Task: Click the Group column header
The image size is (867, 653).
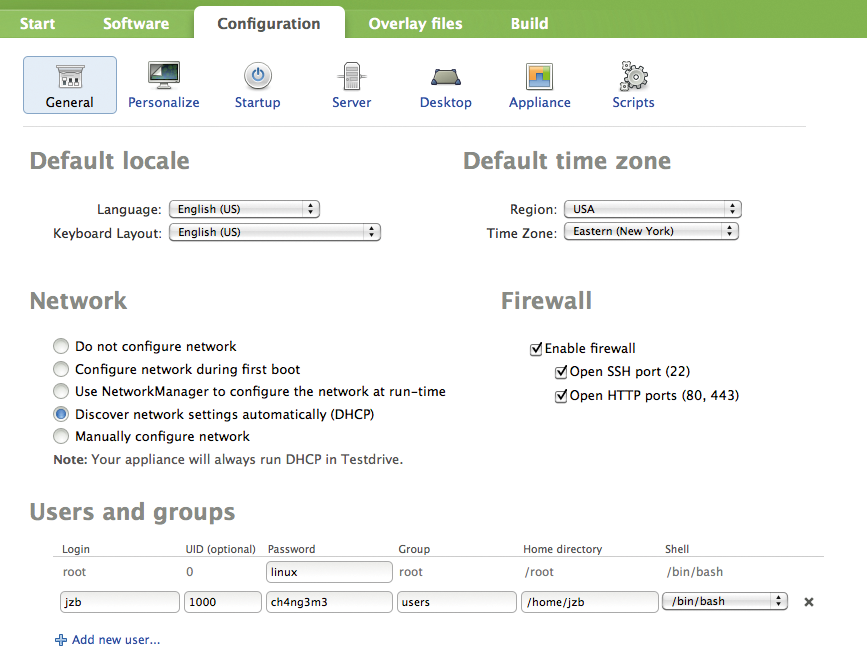Action: click(414, 549)
